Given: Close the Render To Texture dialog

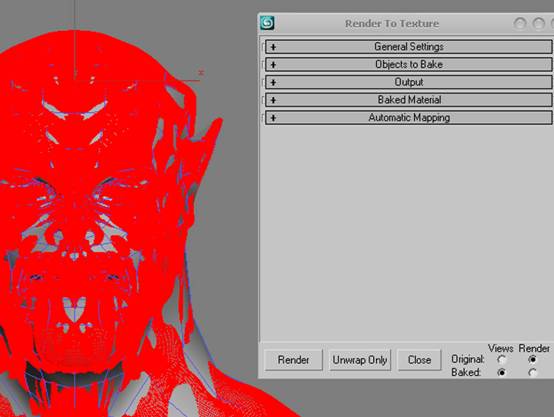Looking at the screenshot, I should pos(419,360).
